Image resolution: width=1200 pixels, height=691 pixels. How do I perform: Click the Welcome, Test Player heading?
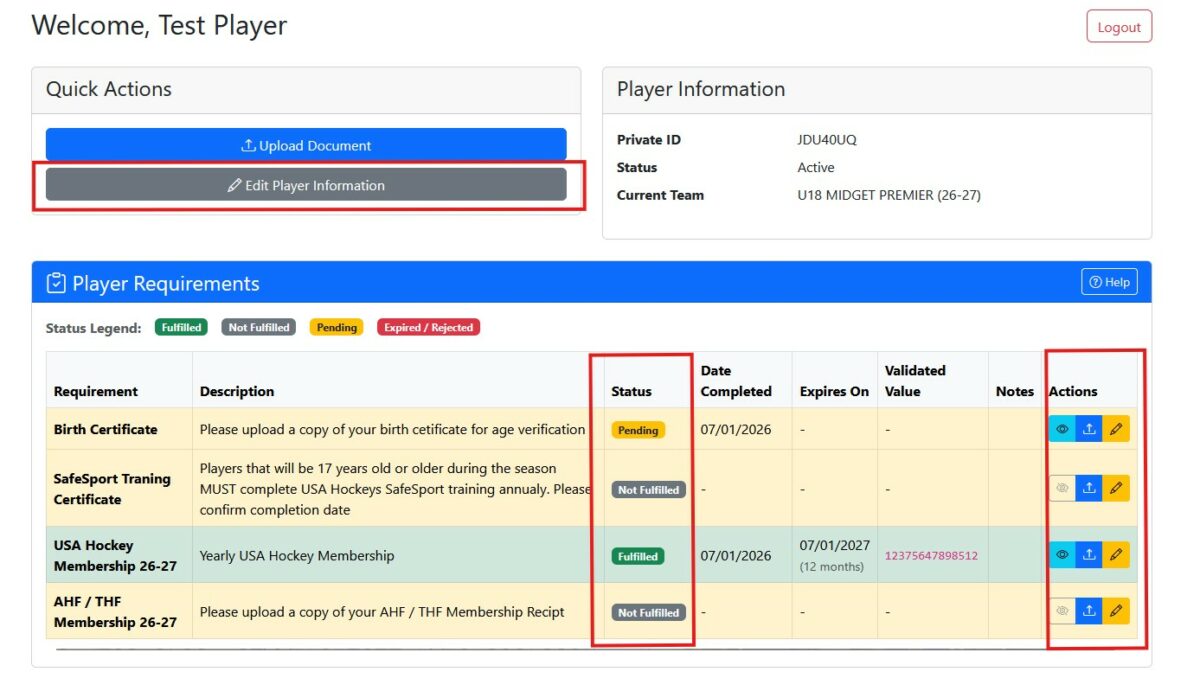159,25
